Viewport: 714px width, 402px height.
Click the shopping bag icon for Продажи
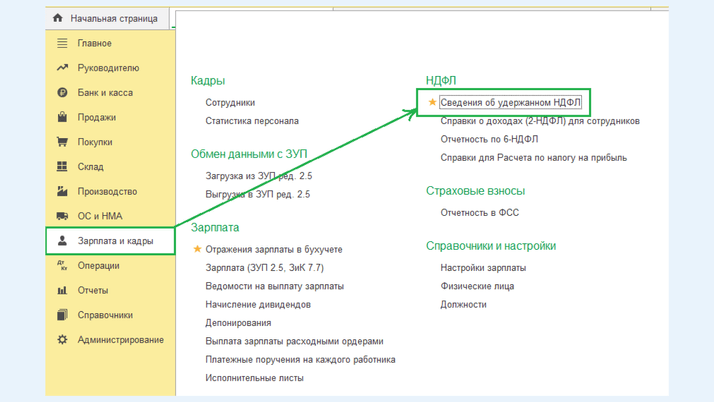click(x=62, y=117)
